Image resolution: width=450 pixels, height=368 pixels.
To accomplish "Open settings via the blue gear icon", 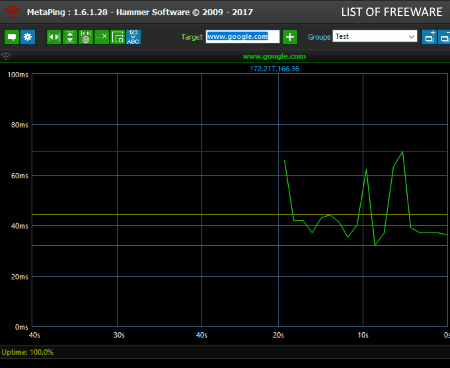I will (x=28, y=37).
